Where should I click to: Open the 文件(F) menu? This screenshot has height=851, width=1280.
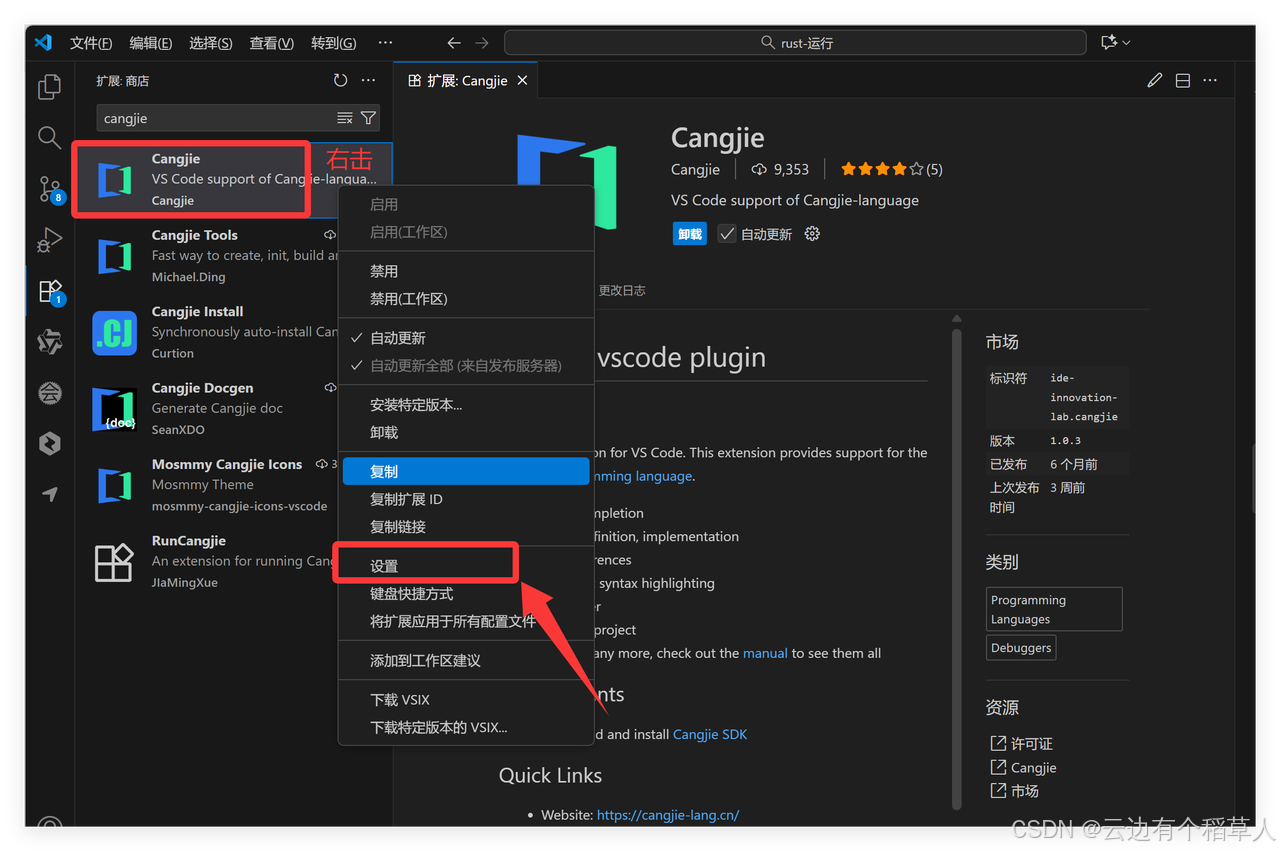click(x=91, y=43)
